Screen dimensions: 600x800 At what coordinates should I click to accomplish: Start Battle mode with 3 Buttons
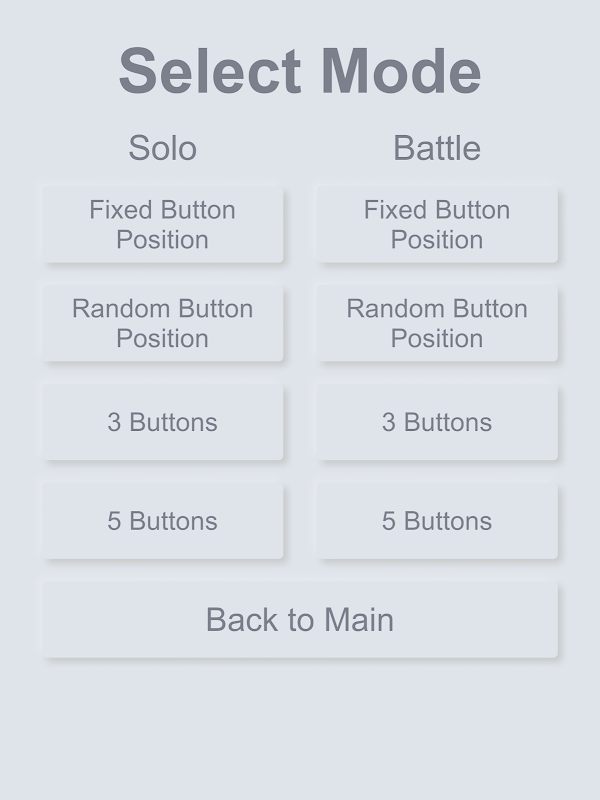point(437,422)
